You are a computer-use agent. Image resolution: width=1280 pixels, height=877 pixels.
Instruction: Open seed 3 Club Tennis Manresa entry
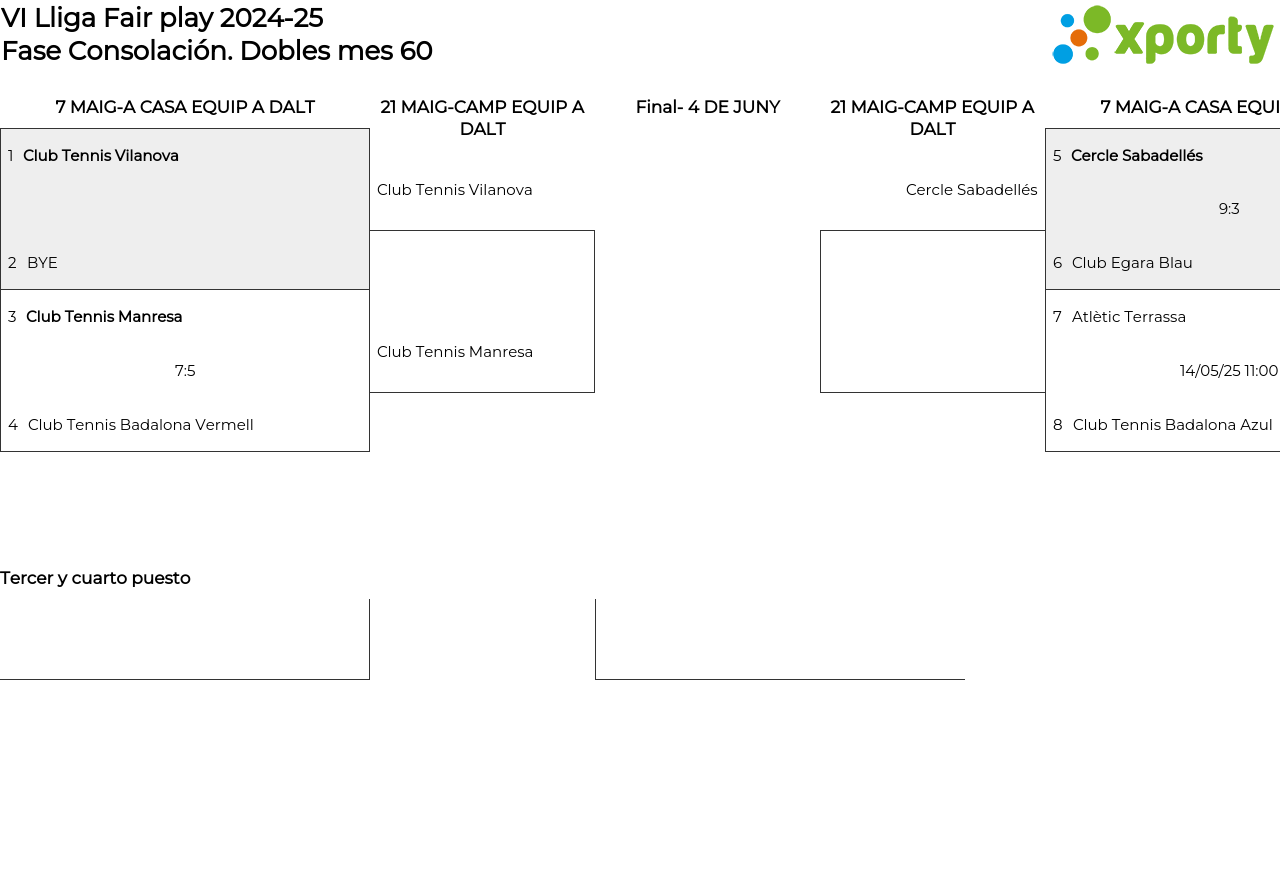pos(104,317)
